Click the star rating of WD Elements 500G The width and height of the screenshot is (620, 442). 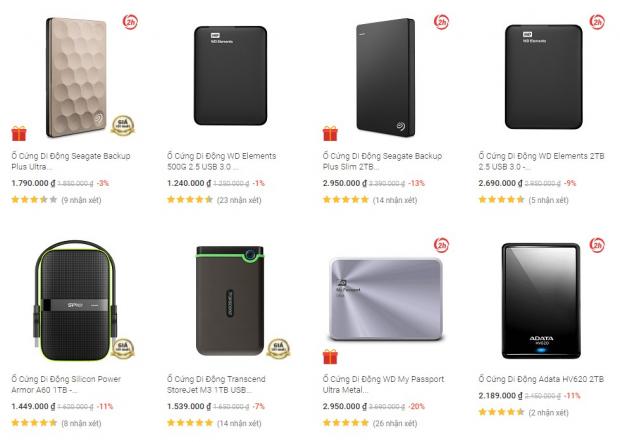pos(189,200)
